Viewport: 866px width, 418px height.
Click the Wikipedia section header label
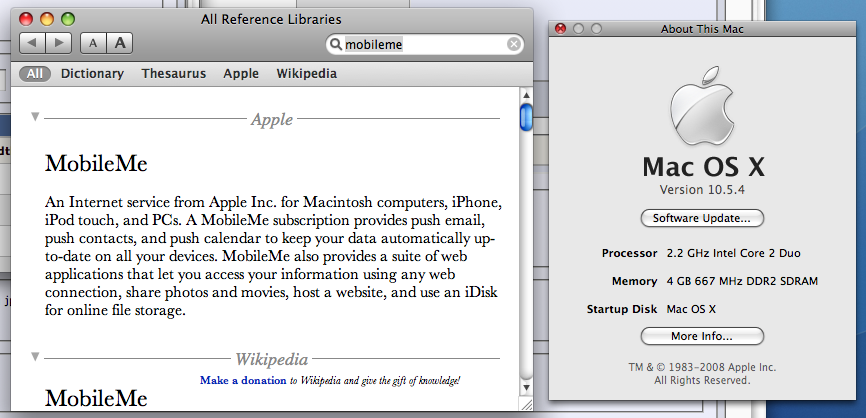pos(272,359)
